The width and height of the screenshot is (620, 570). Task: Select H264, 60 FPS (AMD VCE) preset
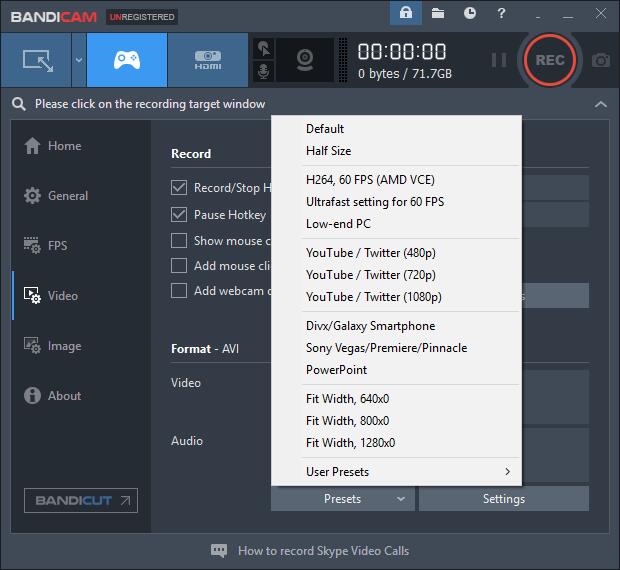(397, 180)
